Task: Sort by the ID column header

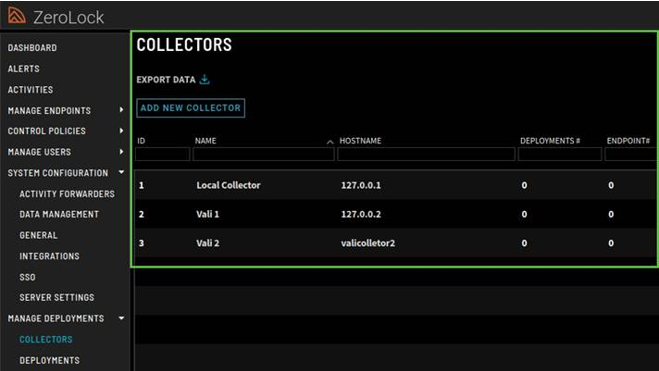Action: (141, 141)
